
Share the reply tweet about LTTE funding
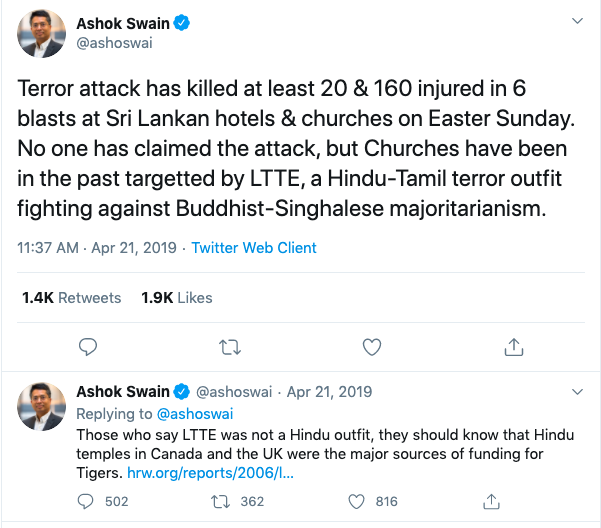(x=491, y=501)
